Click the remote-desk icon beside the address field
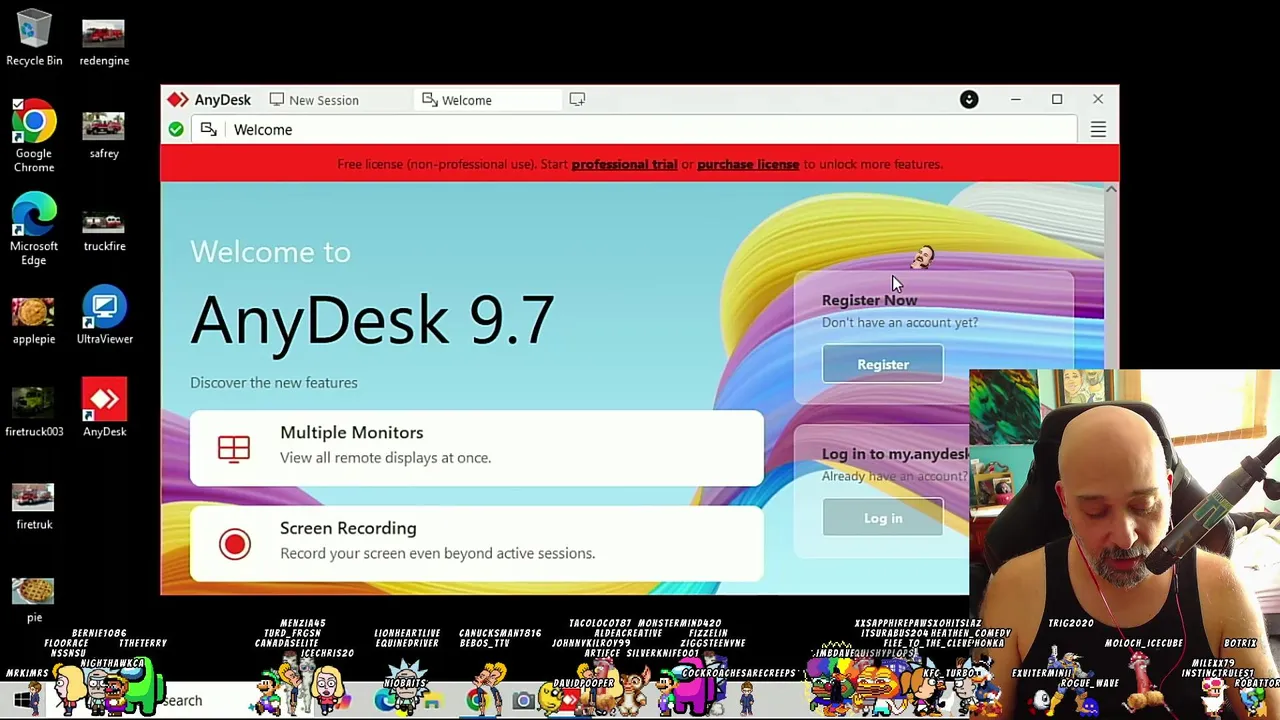 pyautogui.click(x=208, y=129)
